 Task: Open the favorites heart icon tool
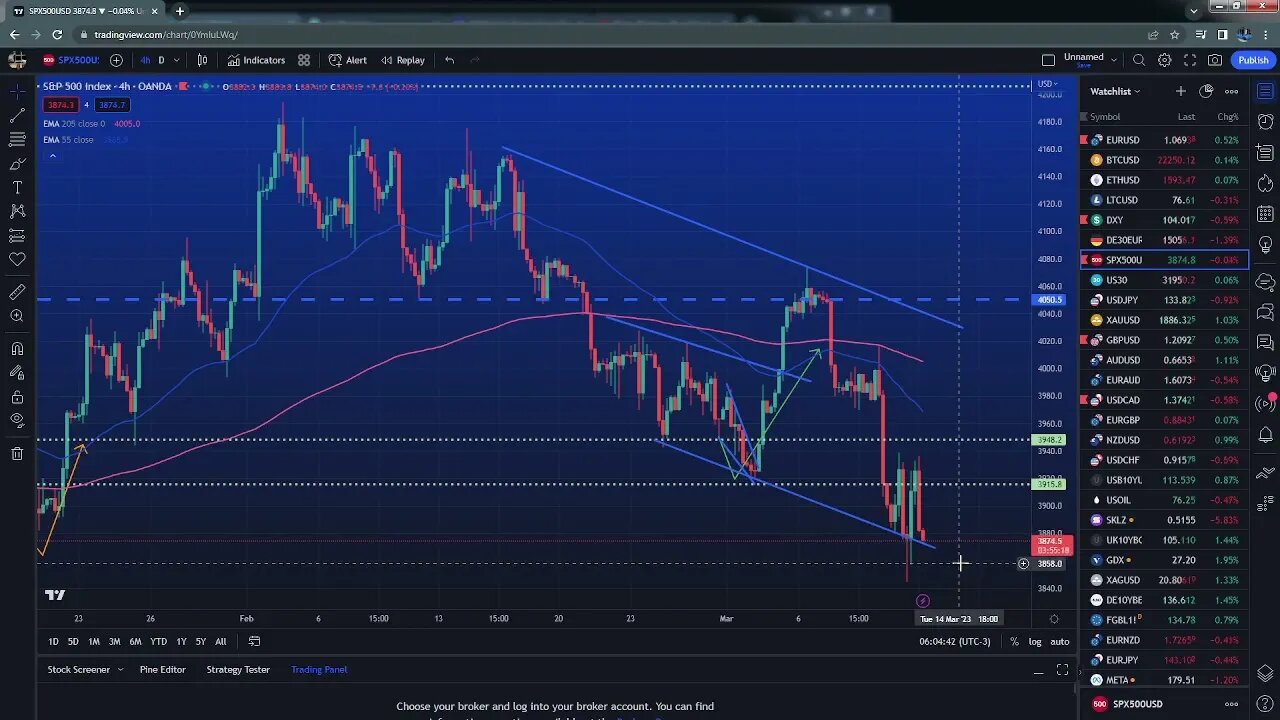point(17,259)
